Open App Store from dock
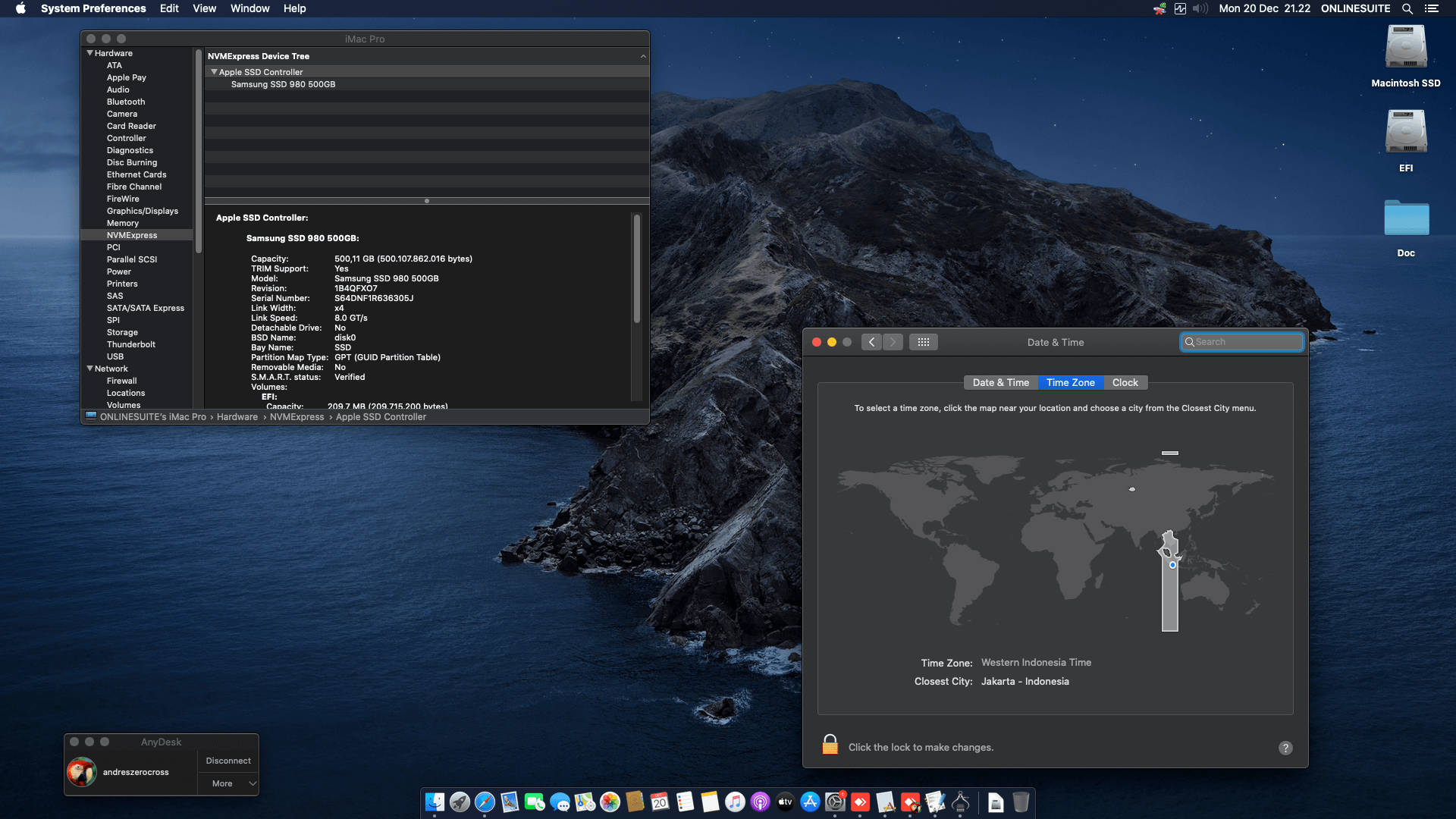 810,802
